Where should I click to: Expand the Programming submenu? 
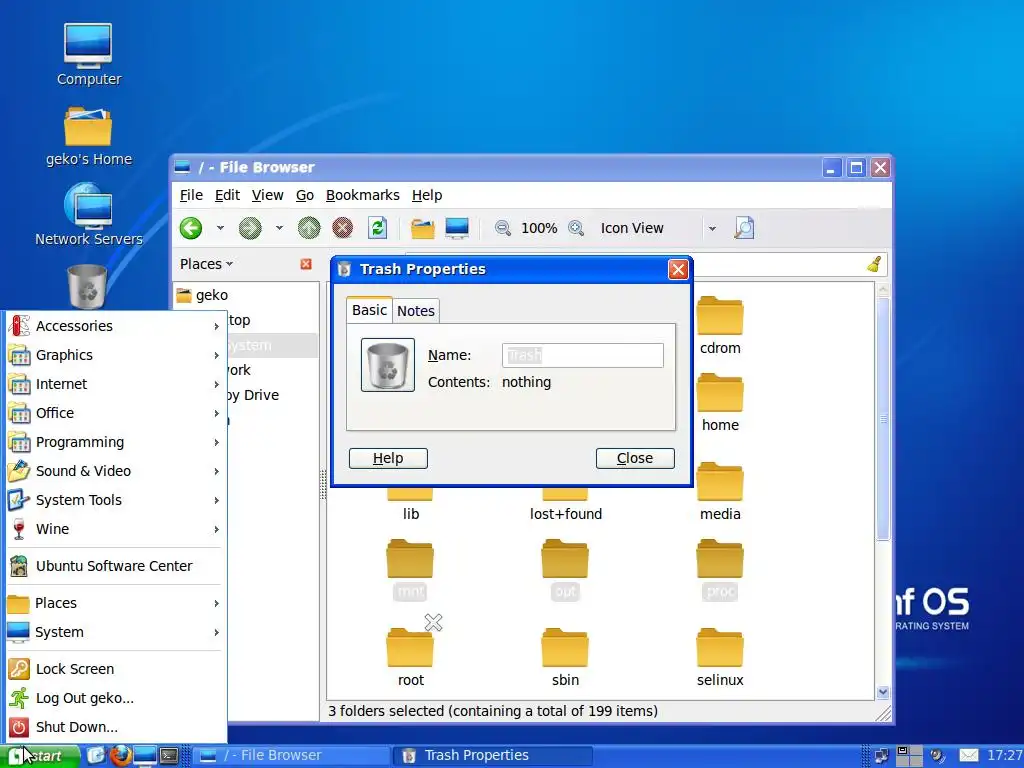[x=114, y=442]
